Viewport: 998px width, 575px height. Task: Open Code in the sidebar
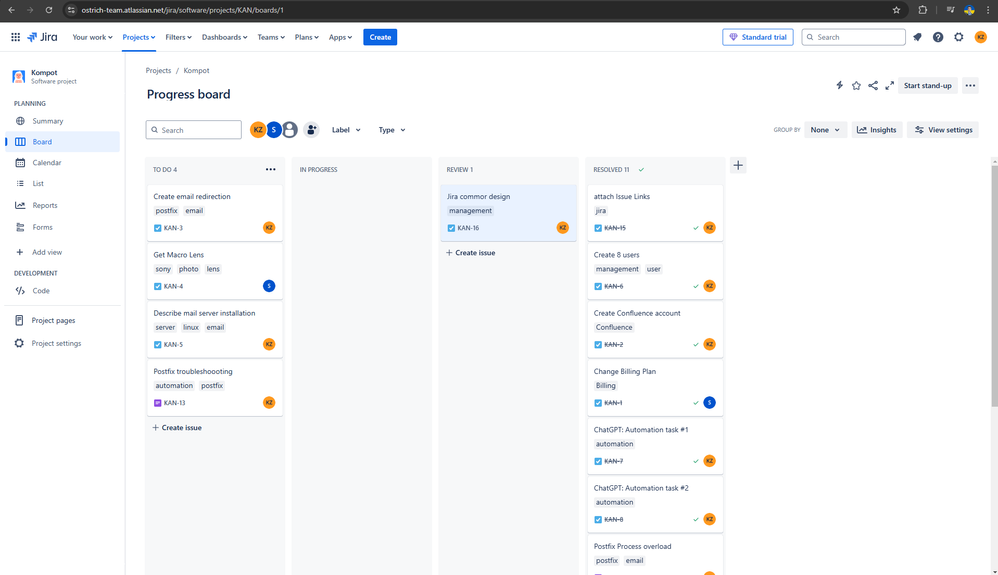[x=62, y=290]
